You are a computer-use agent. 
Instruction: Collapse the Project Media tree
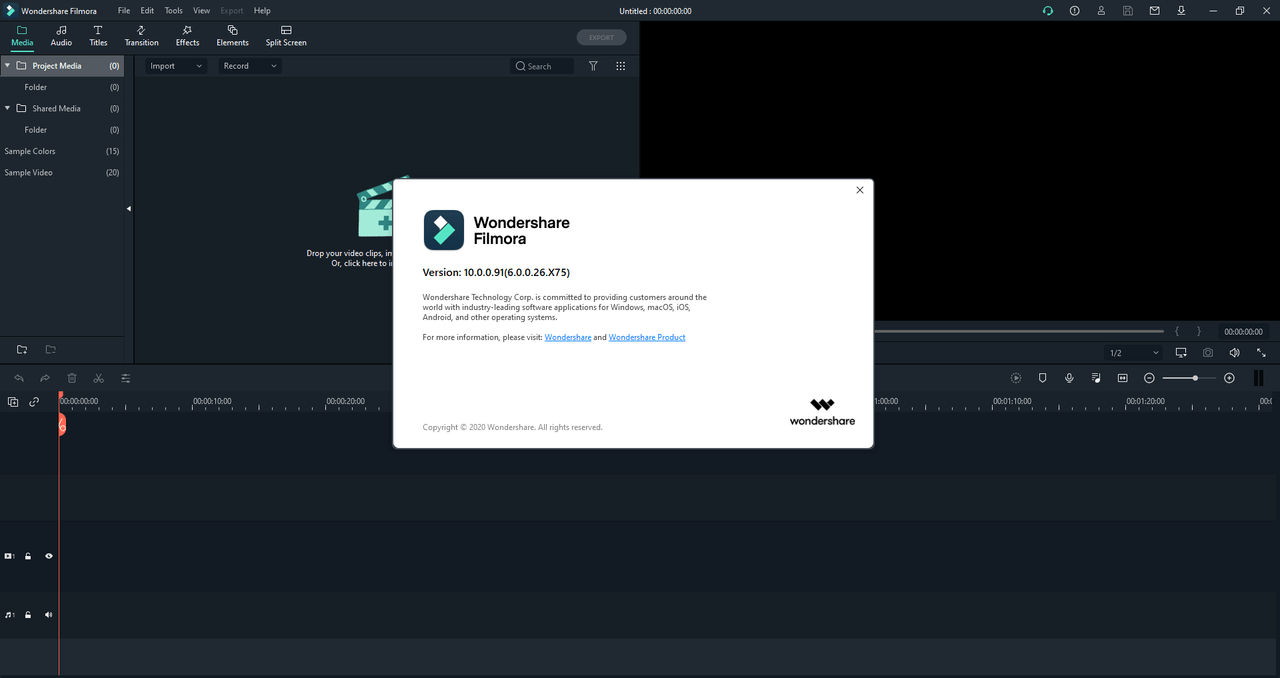[7, 65]
